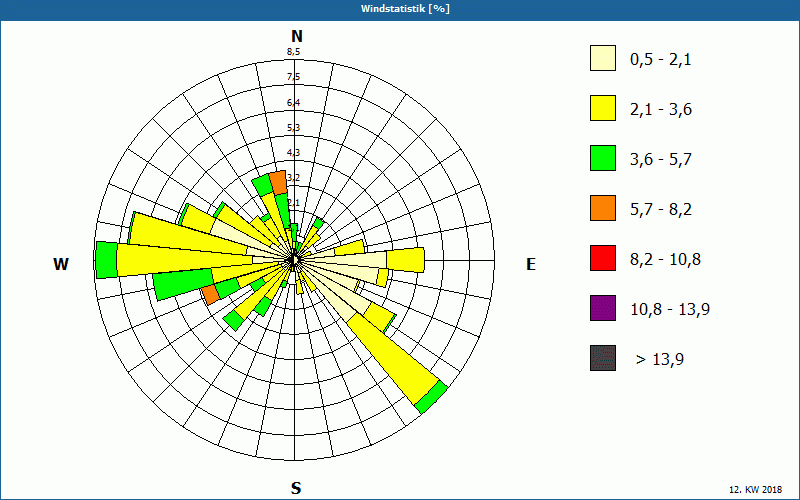Click the '5,3' radial axis value
The image size is (800, 500).
pos(293,128)
